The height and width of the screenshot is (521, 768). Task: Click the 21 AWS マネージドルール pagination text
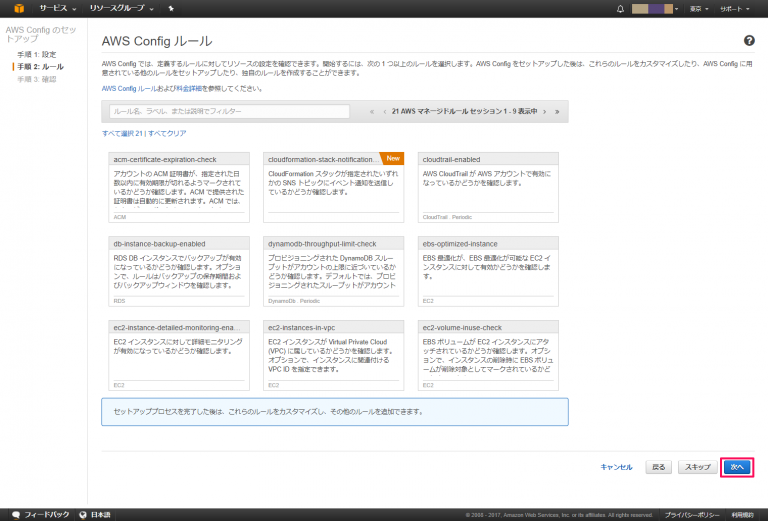464,112
